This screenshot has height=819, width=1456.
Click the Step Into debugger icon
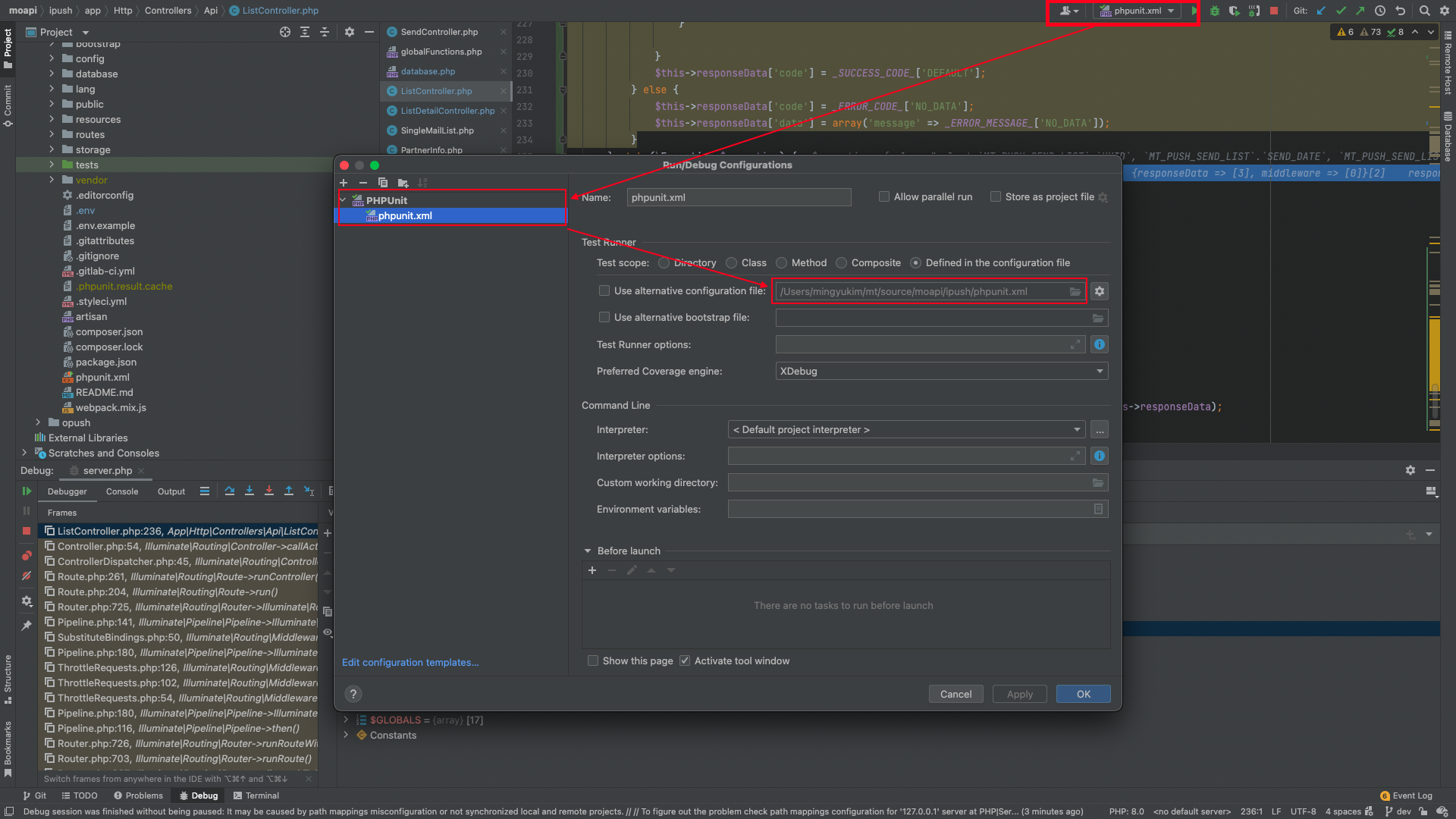pyautogui.click(x=249, y=491)
